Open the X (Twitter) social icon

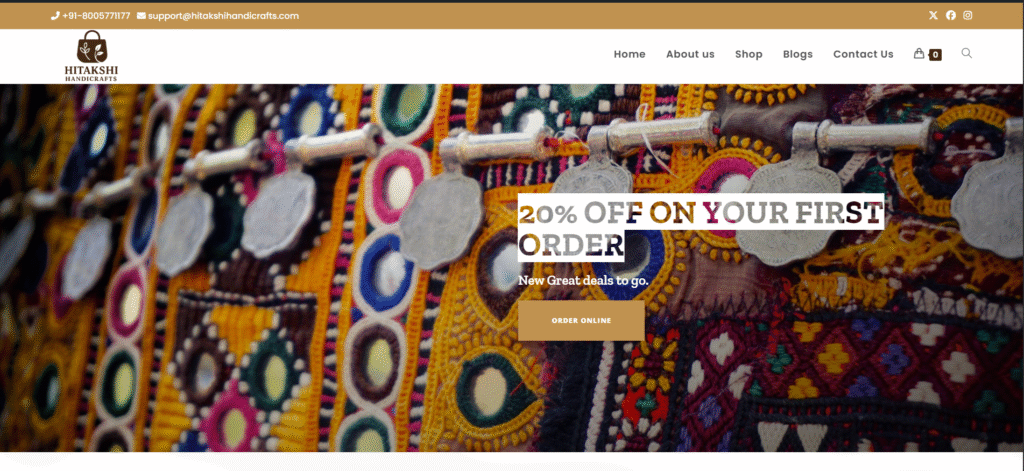(933, 16)
